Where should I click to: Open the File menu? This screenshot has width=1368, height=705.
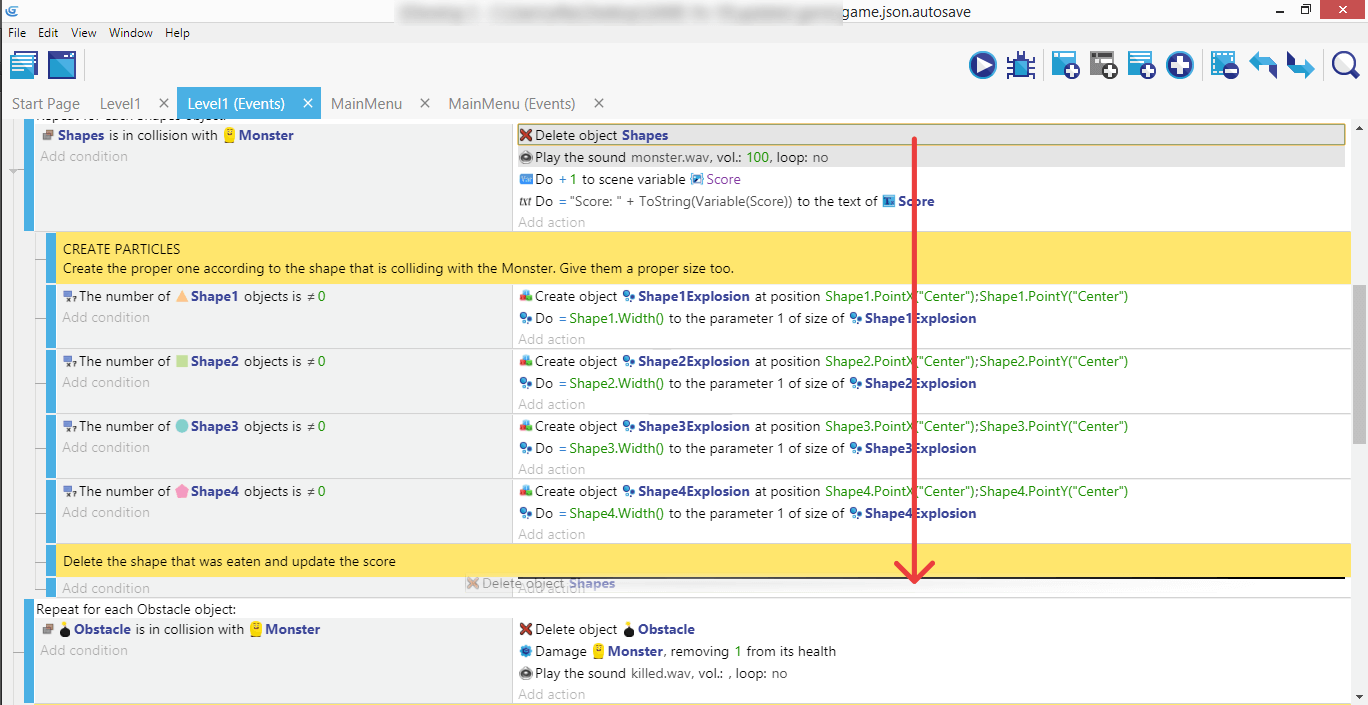17,33
